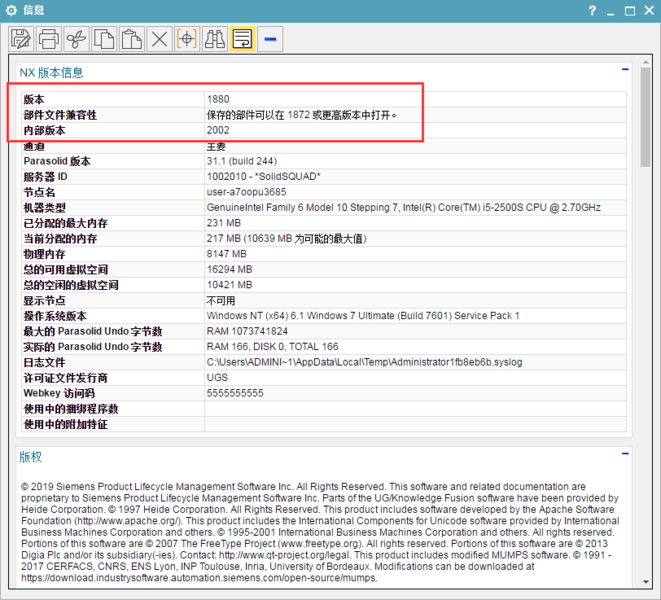
Task: Click the Delete X icon in toolbar
Action: (x=159, y=39)
